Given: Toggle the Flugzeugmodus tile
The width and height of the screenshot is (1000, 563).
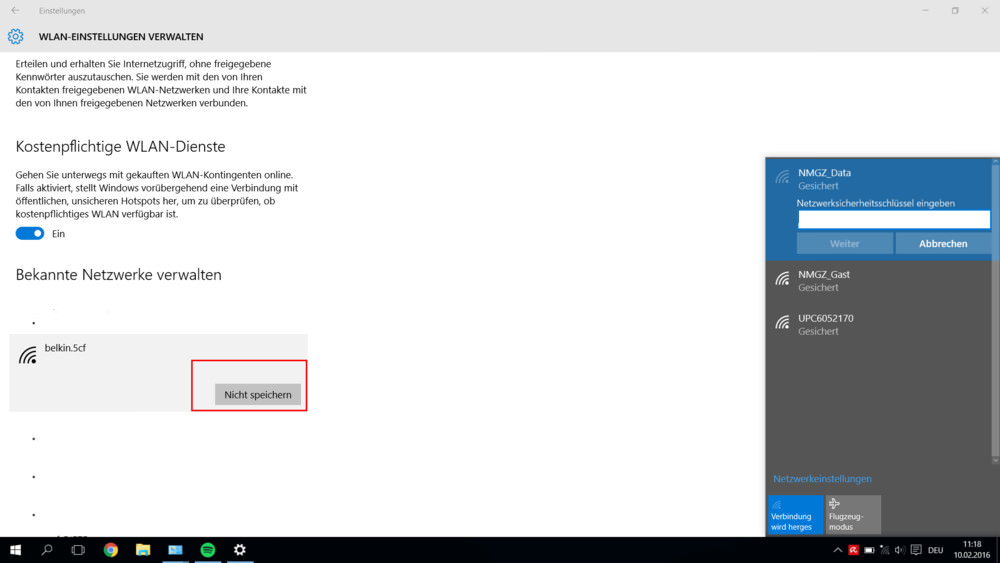Looking at the screenshot, I should coord(853,515).
